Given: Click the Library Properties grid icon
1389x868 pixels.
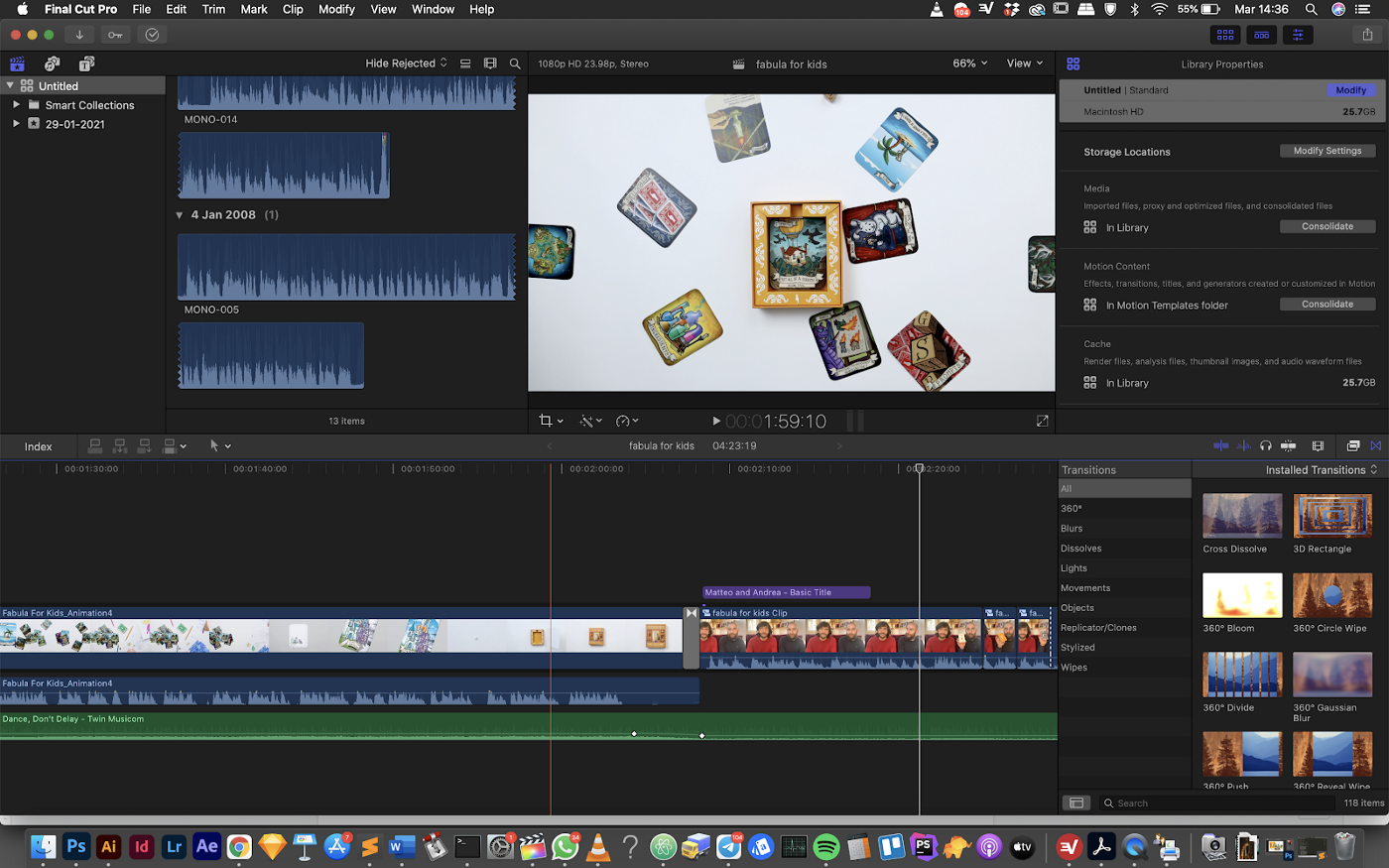Looking at the screenshot, I should point(1073,63).
